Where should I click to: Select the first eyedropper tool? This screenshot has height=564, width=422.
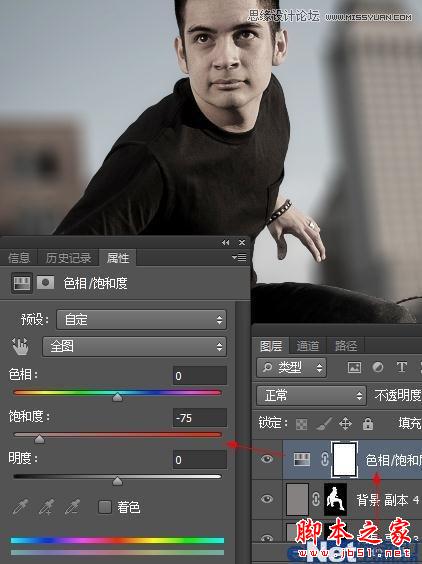pyautogui.click(x=21, y=507)
